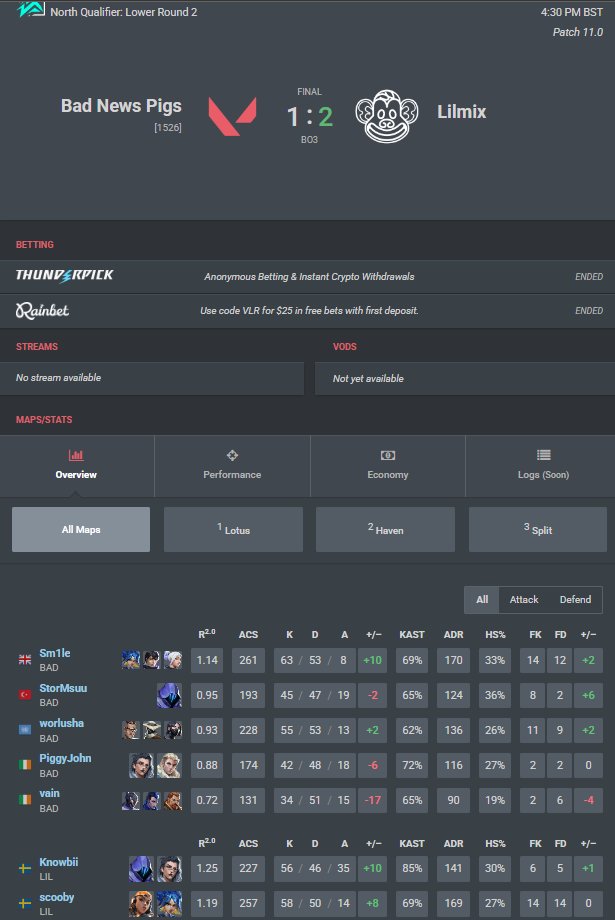The width and height of the screenshot is (615, 920).
Task: Open Lilmix team page
Action: [461, 111]
